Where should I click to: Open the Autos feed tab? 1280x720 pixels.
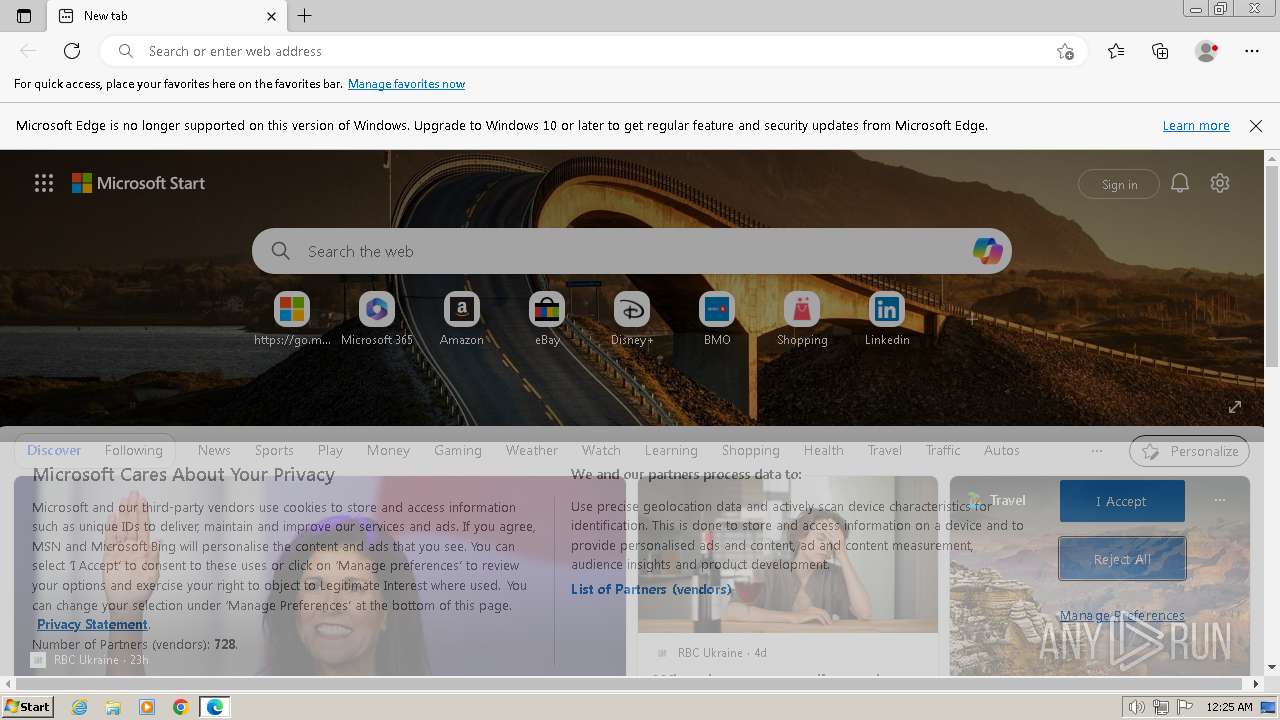[x=1002, y=451]
